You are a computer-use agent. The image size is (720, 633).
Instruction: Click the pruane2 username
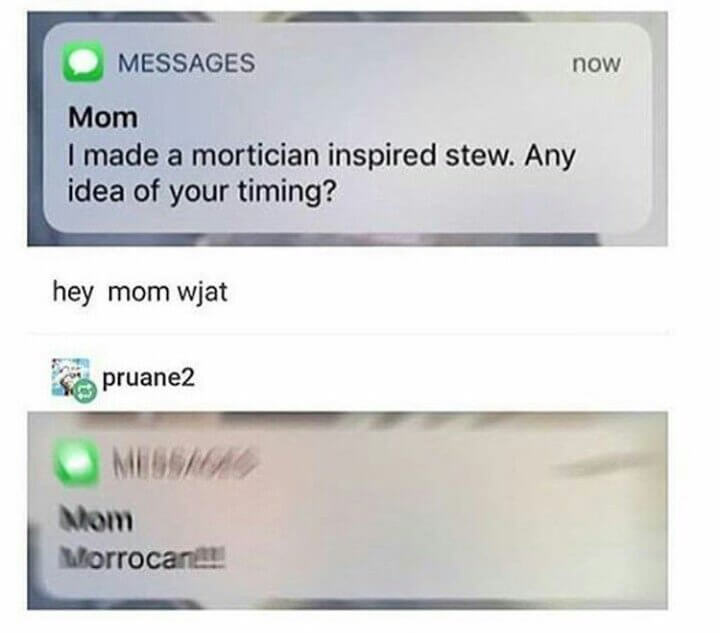point(148,378)
